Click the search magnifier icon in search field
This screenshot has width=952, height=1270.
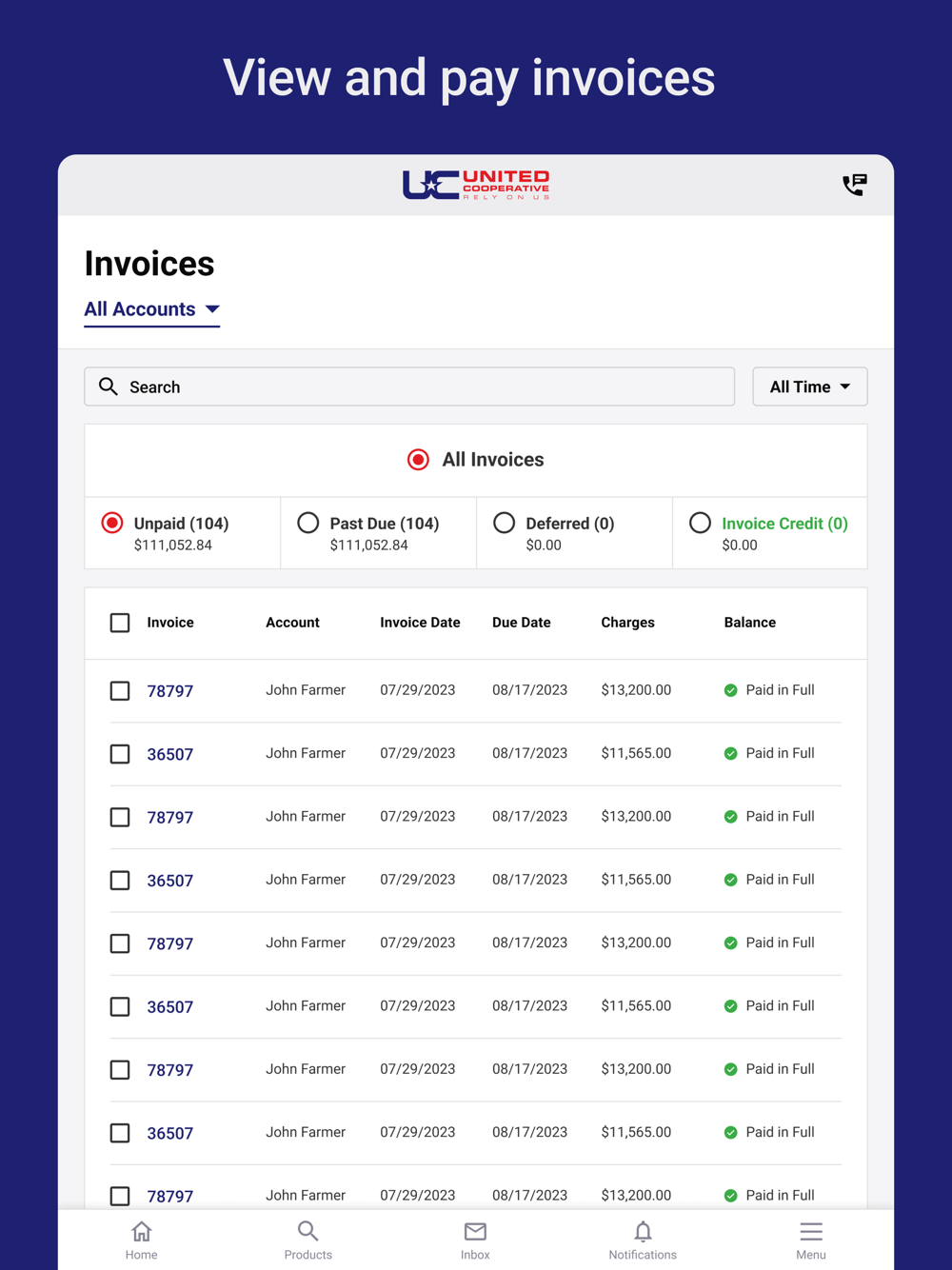point(109,387)
